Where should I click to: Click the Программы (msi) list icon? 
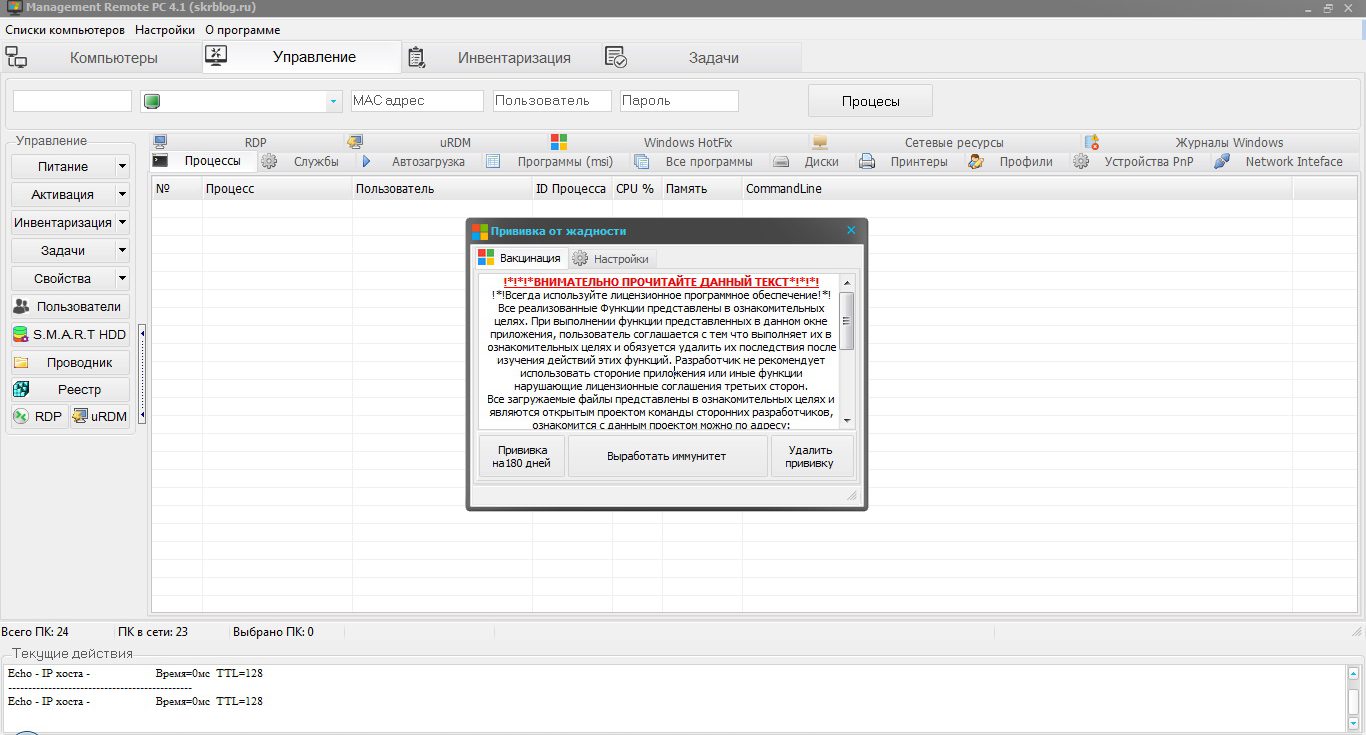click(x=493, y=161)
